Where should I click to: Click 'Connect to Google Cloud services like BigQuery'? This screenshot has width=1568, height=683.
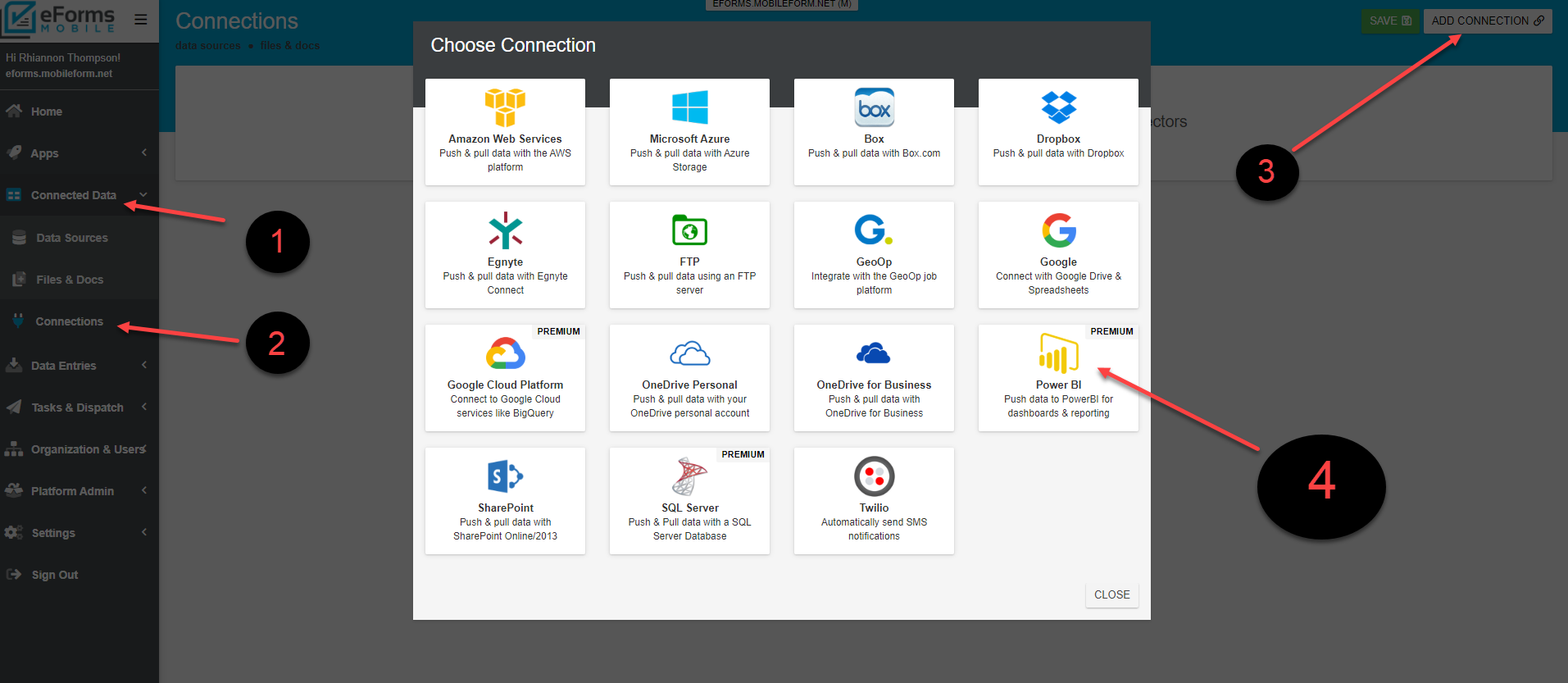(505, 406)
